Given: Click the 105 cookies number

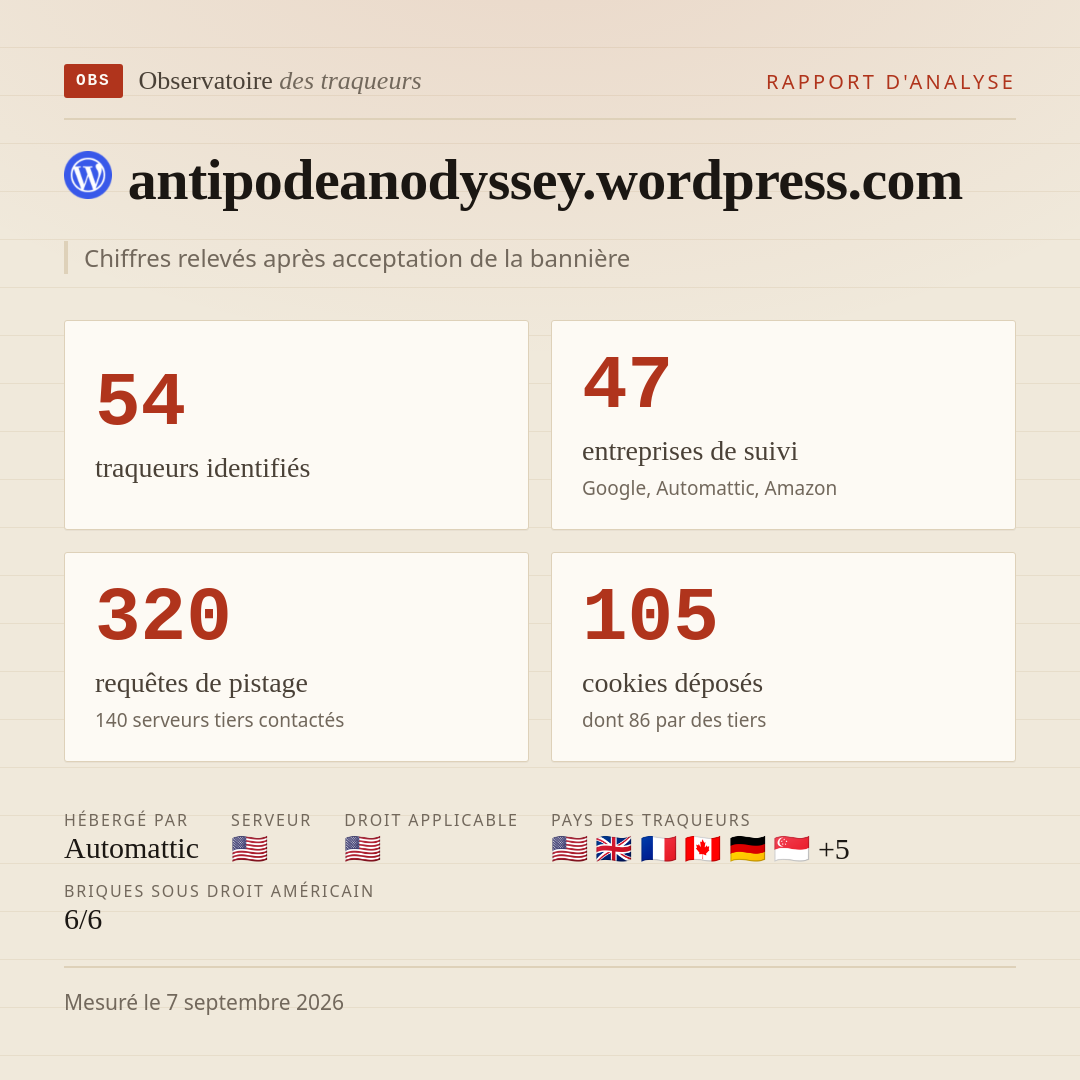Looking at the screenshot, I should click(x=650, y=615).
